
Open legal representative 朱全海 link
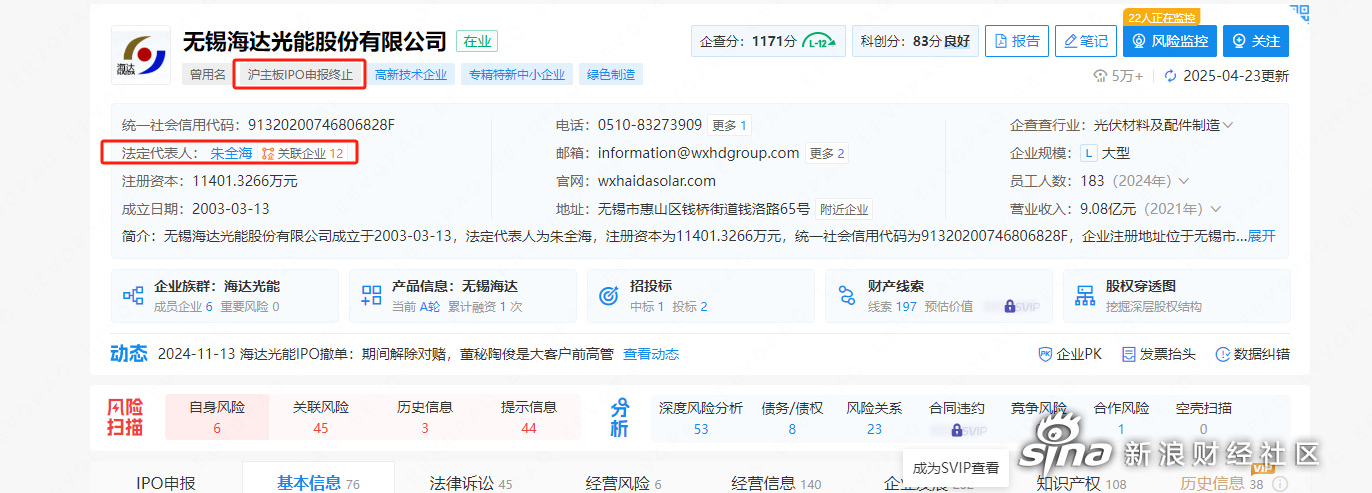click(x=231, y=153)
